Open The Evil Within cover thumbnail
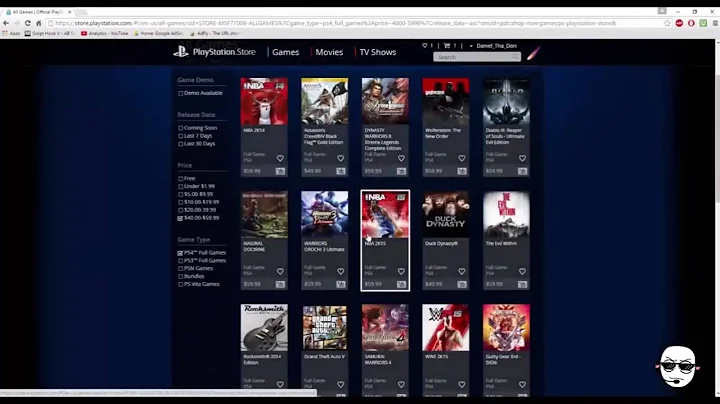 506,215
